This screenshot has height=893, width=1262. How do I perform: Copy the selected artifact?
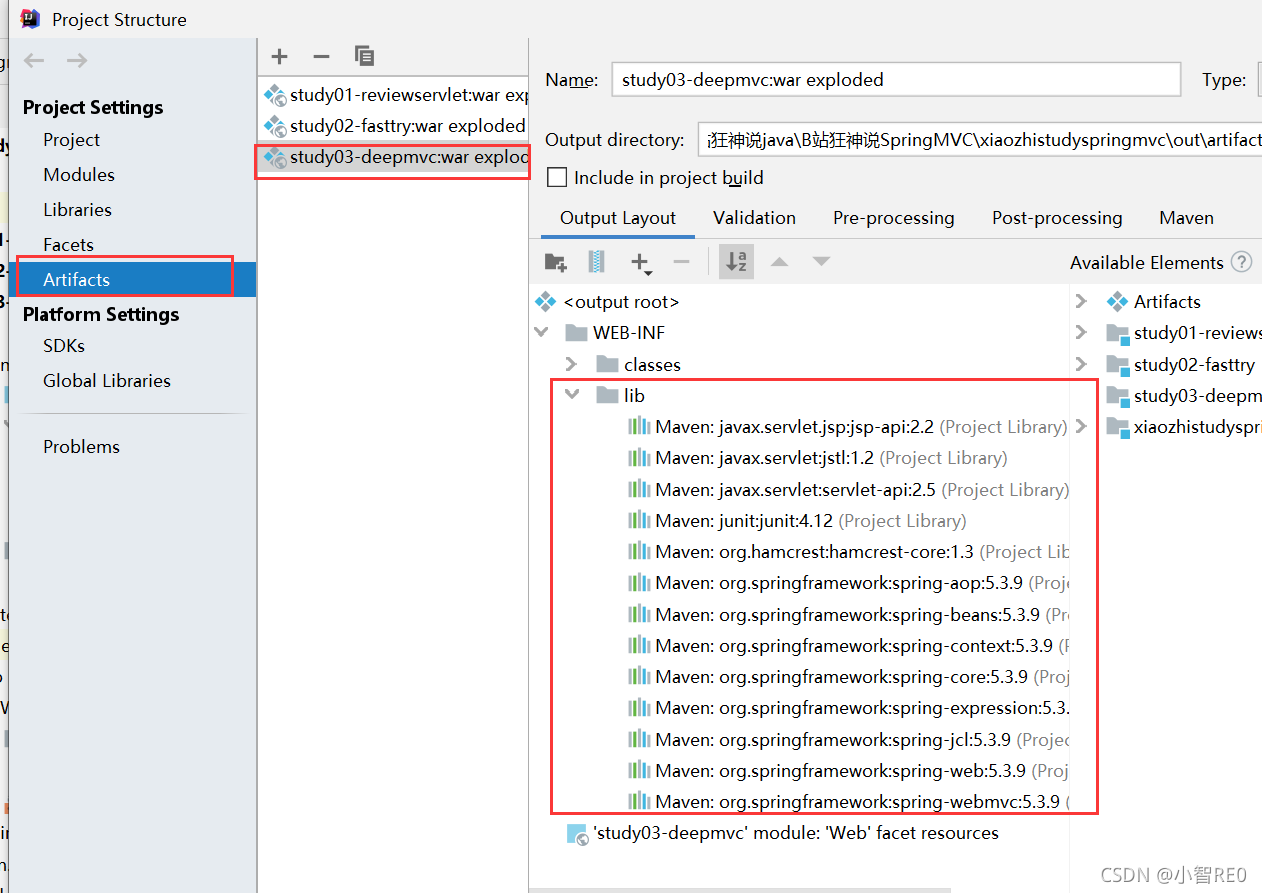[x=364, y=57]
